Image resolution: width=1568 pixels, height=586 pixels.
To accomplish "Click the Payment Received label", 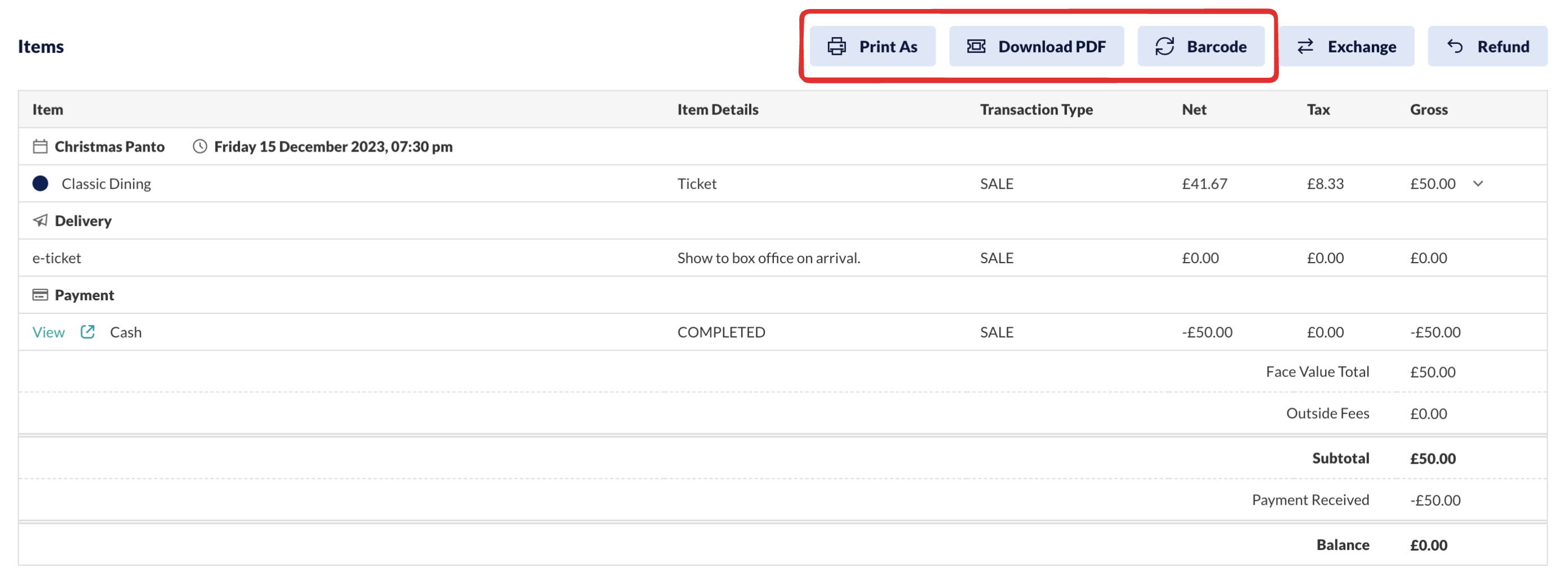I will 1310,500.
